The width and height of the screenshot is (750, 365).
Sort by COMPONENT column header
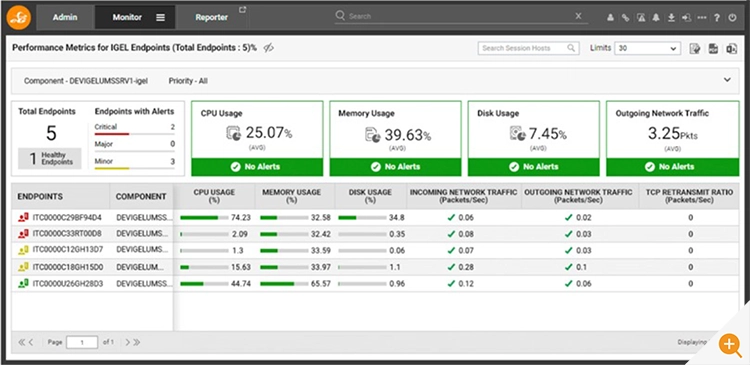point(141,197)
